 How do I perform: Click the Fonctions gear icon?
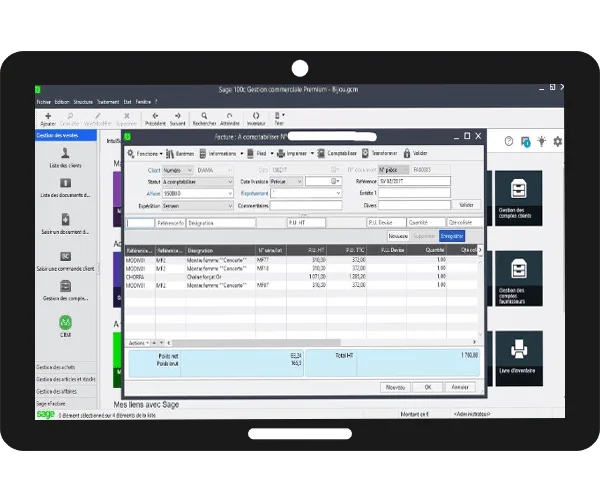(131, 153)
